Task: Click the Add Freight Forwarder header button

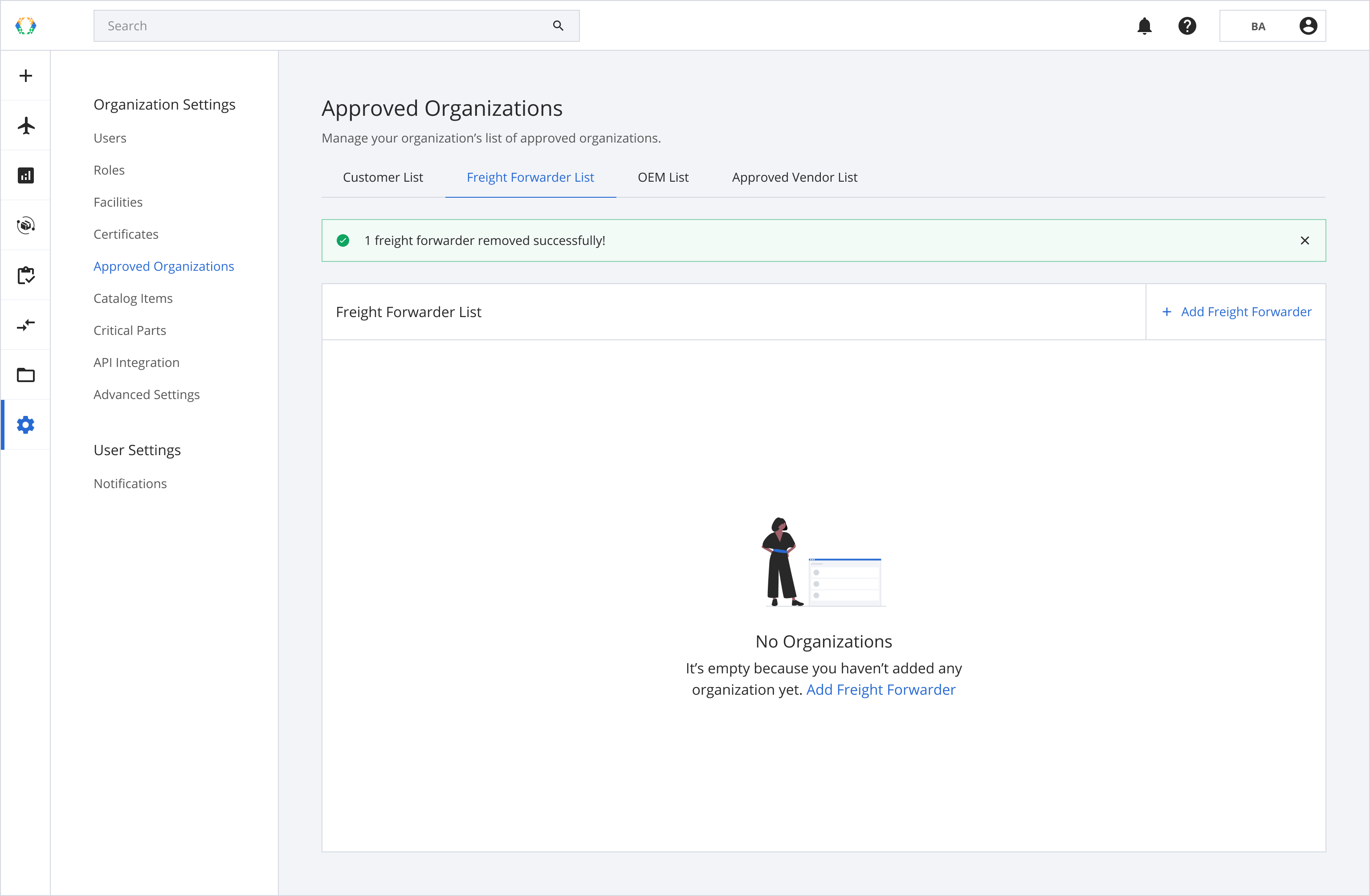Action: [1236, 312]
